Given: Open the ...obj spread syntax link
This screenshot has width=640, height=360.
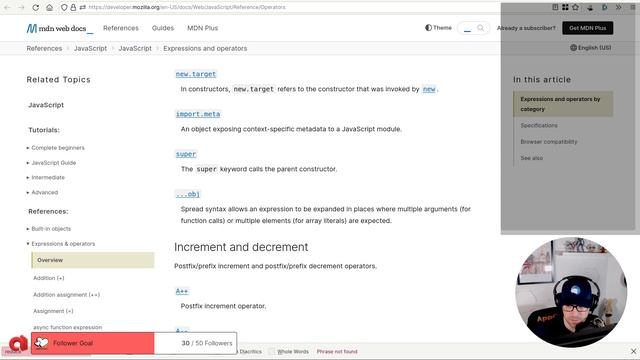Looking at the screenshot, I should point(188,194).
